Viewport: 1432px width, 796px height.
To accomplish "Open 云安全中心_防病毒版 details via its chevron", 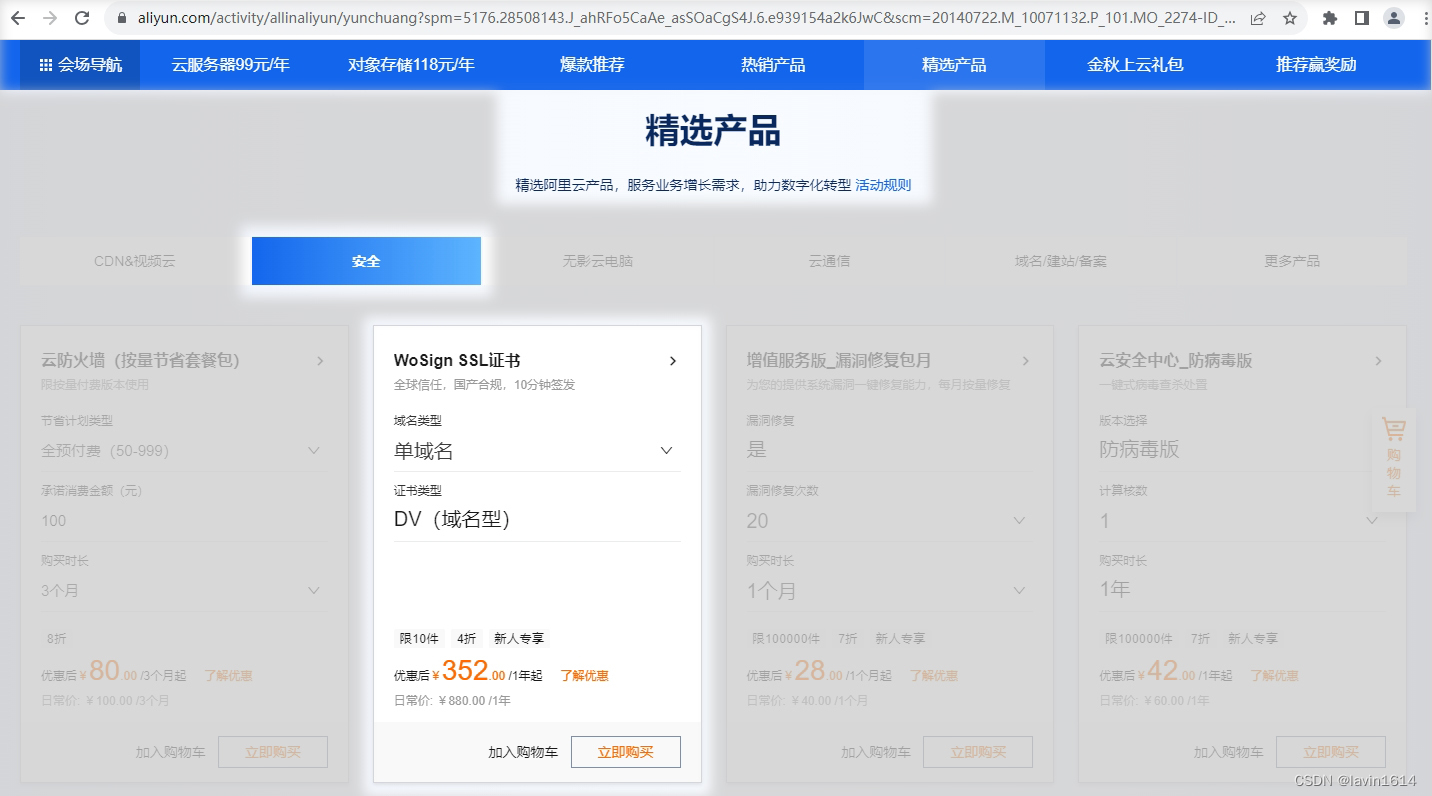I will tap(1379, 361).
